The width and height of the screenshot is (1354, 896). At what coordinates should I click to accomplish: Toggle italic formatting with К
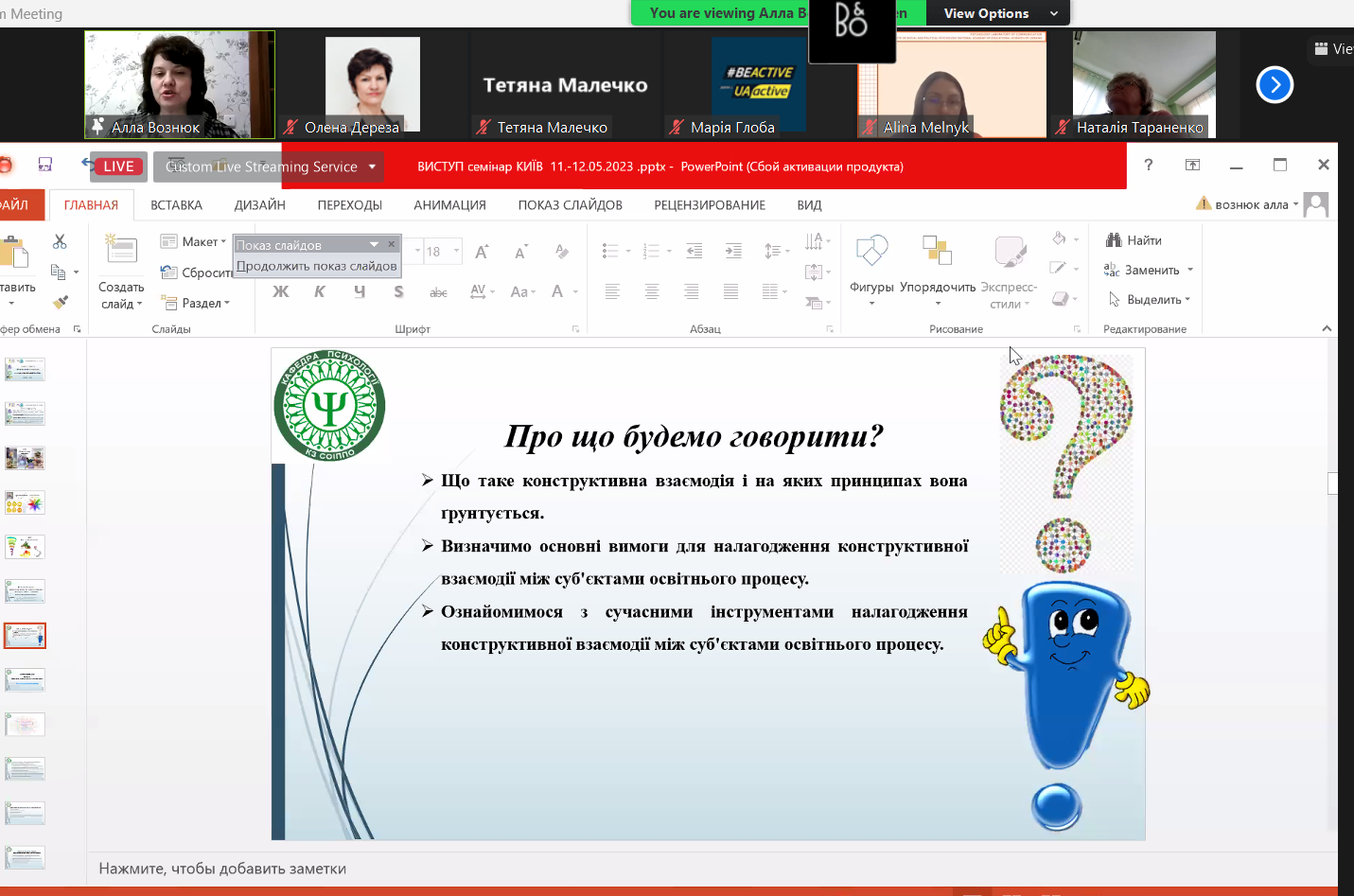point(320,292)
